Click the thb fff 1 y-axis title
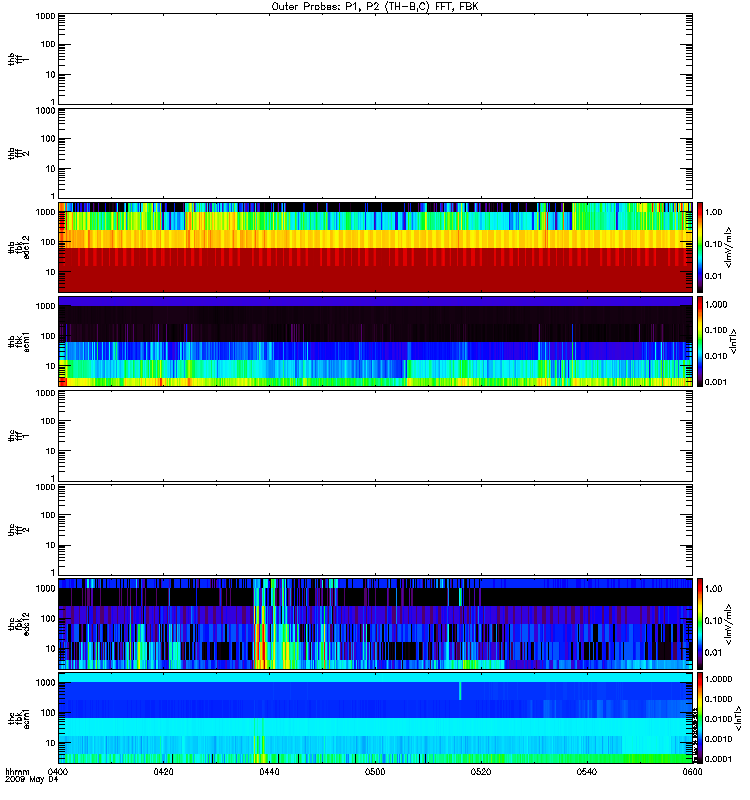 pos(19,59)
